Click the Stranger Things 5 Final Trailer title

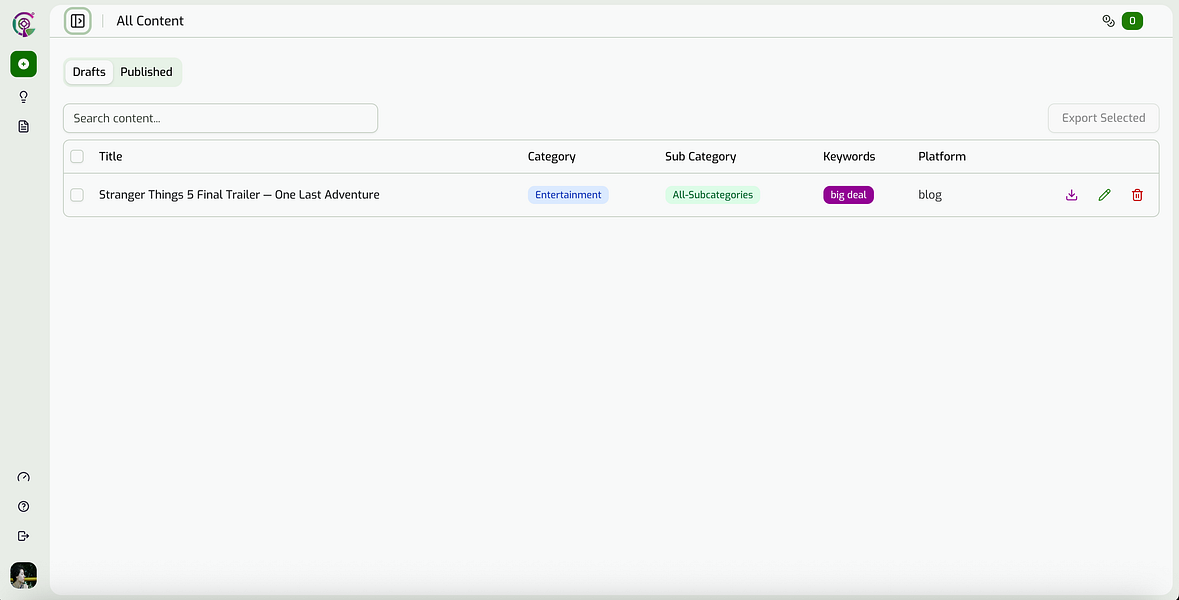[239, 195]
